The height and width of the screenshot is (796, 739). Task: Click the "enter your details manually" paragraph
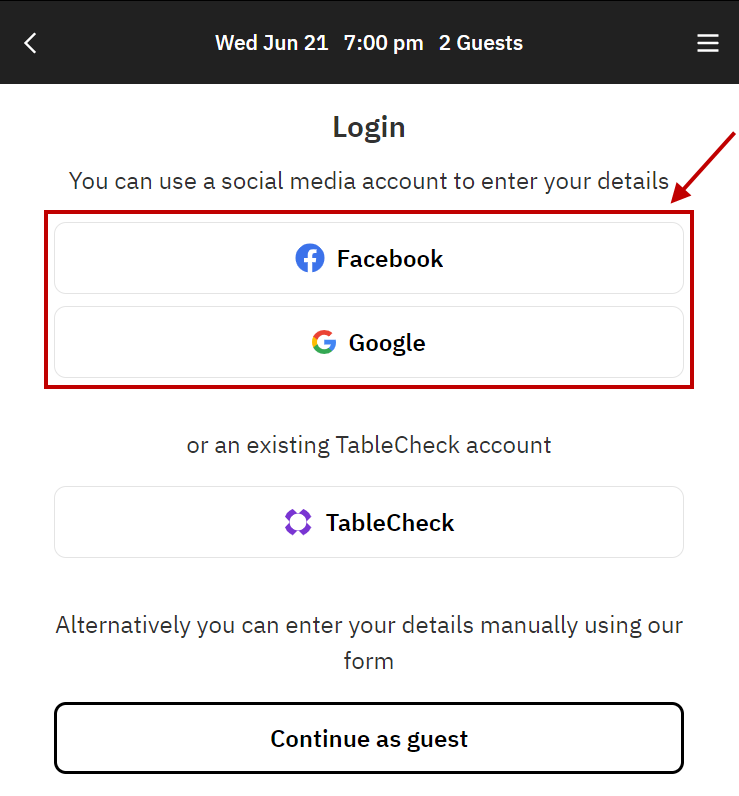pyautogui.click(x=369, y=642)
